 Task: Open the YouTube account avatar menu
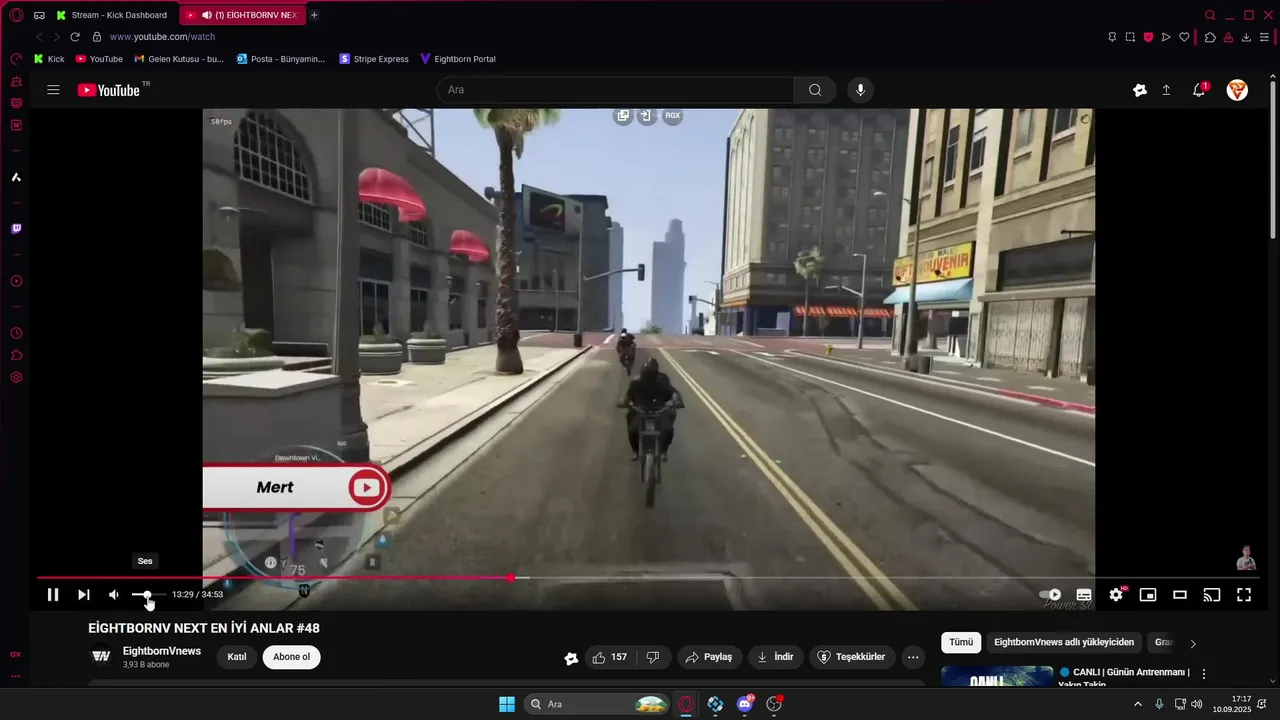[x=1237, y=90]
